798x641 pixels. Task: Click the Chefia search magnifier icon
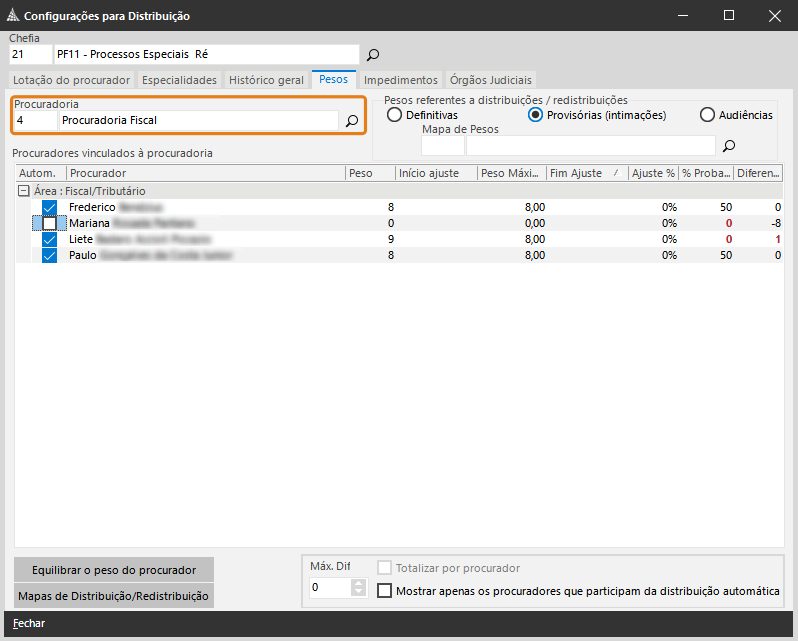pyautogui.click(x=373, y=55)
